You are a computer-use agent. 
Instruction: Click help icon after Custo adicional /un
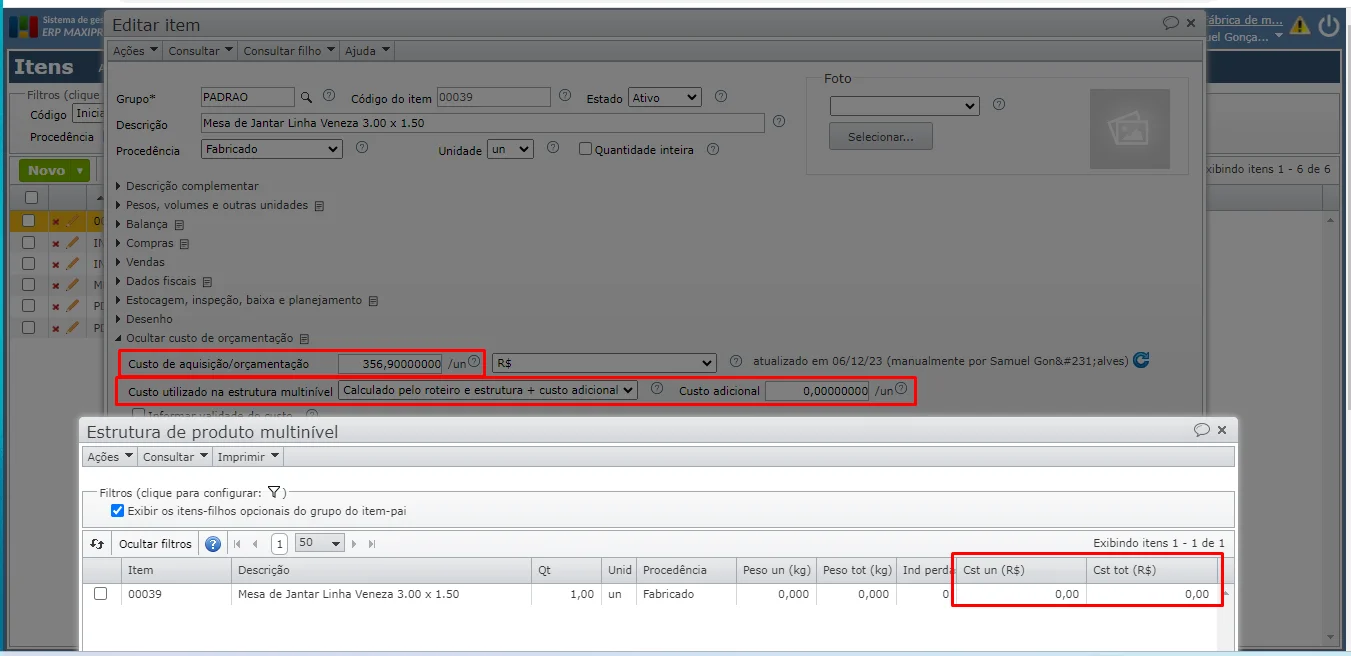point(901,388)
